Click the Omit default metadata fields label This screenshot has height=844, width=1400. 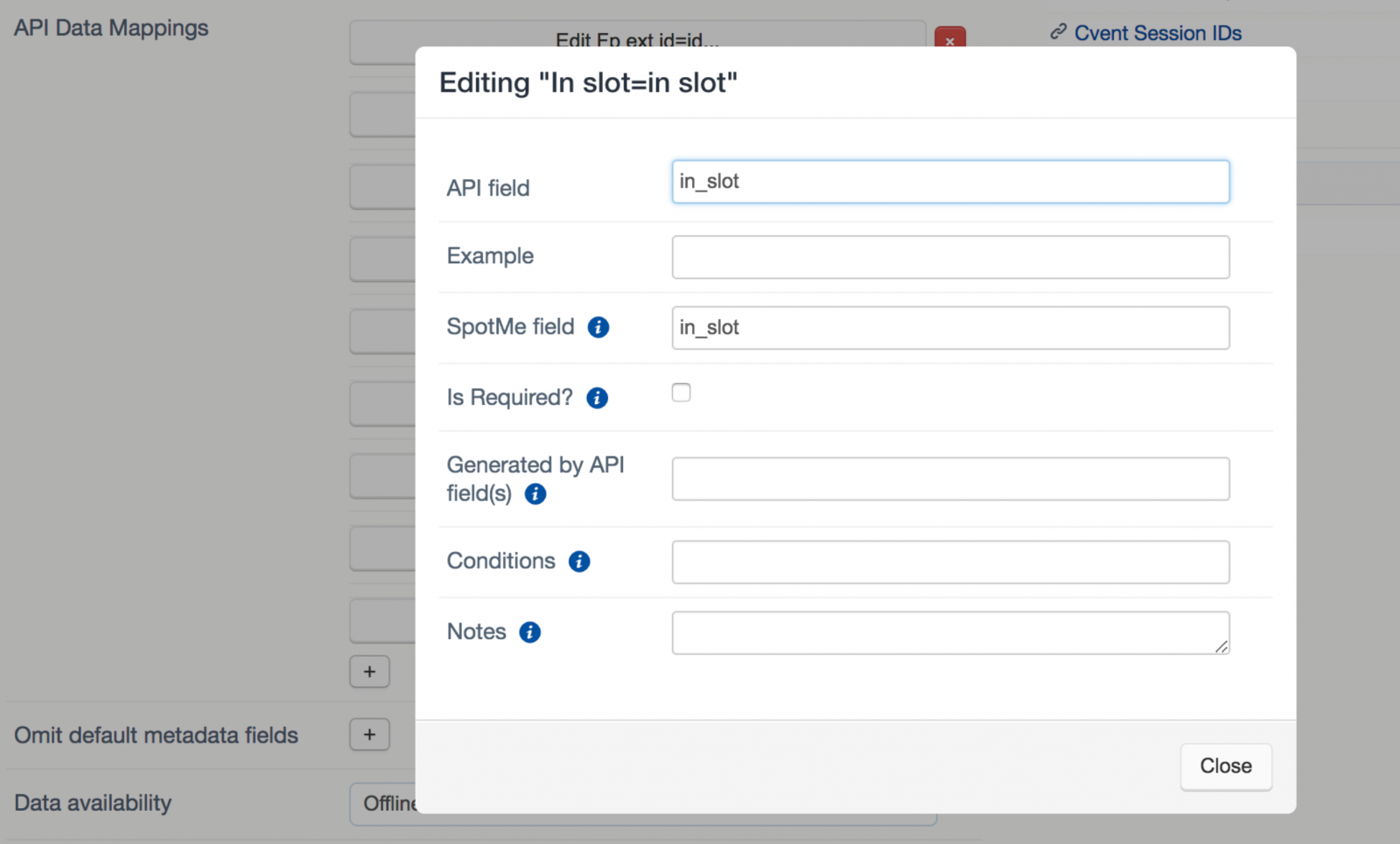[x=156, y=736]
